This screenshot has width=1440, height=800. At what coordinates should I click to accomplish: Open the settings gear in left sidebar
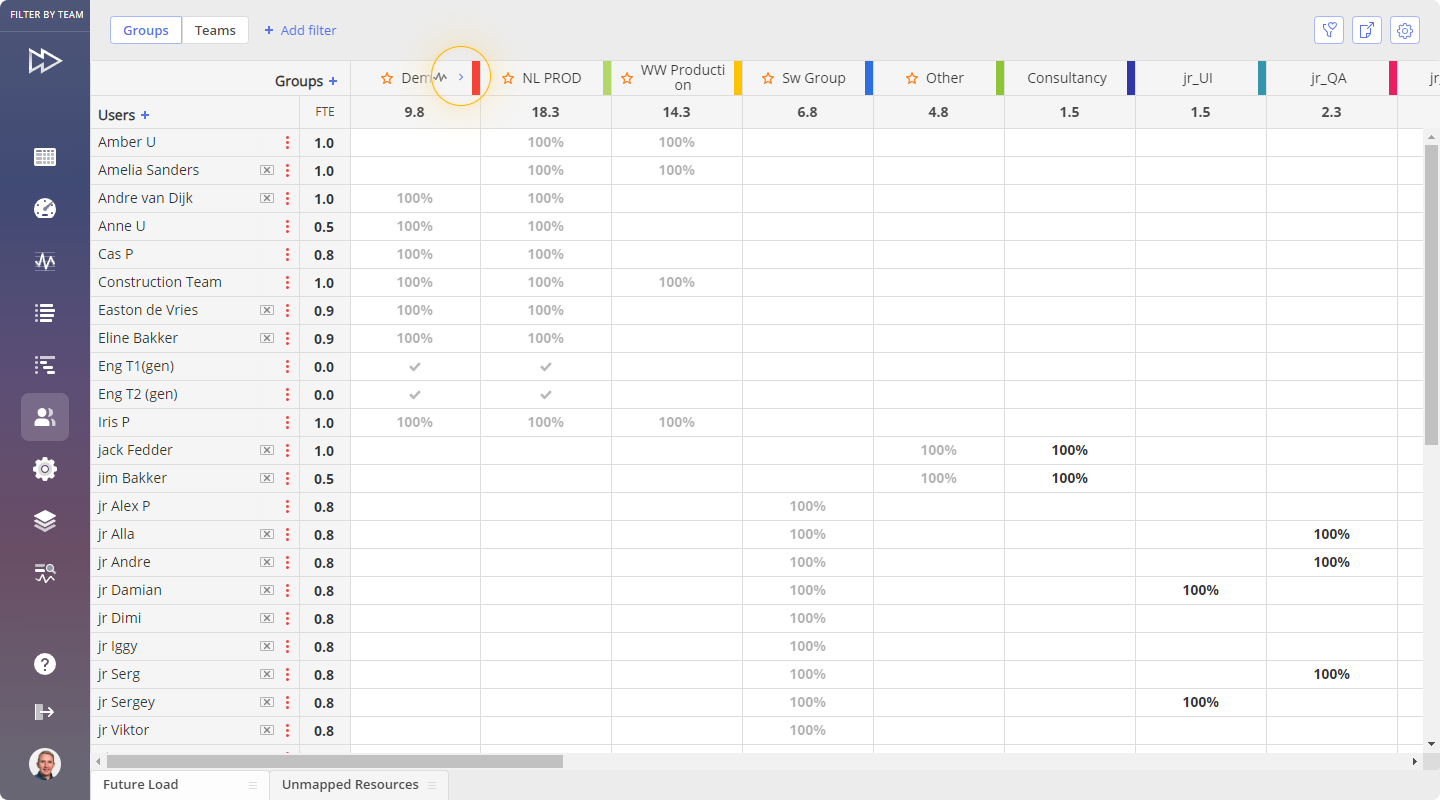tap(45, 469)
